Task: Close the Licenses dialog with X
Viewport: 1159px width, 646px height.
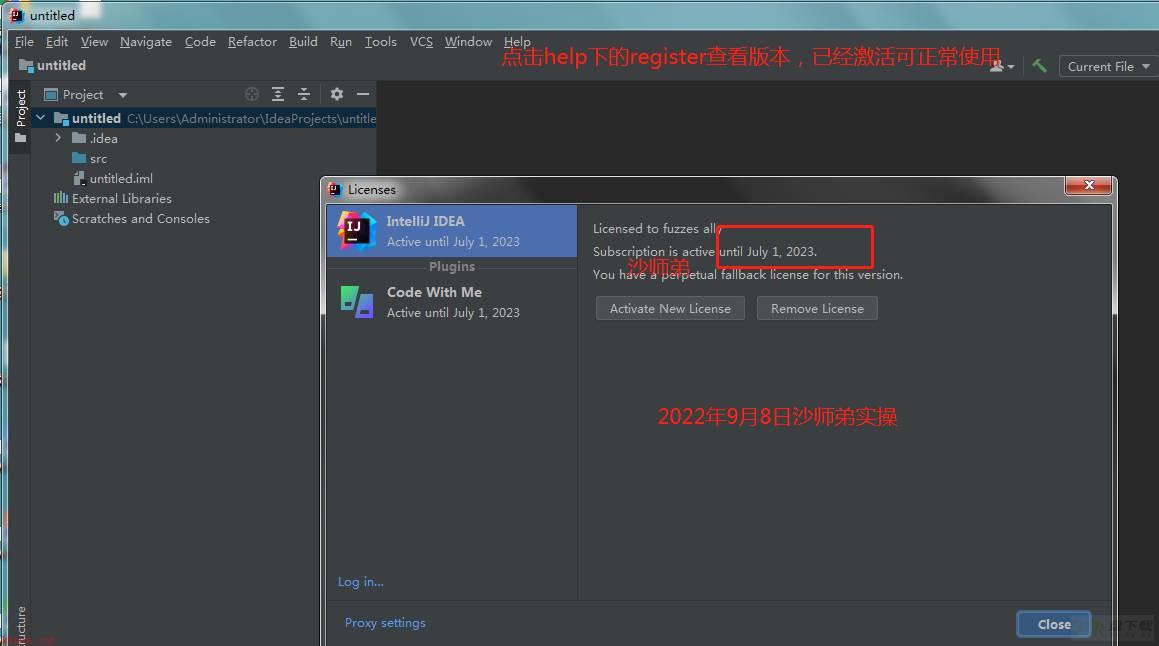Action: tap(1088, 185)
